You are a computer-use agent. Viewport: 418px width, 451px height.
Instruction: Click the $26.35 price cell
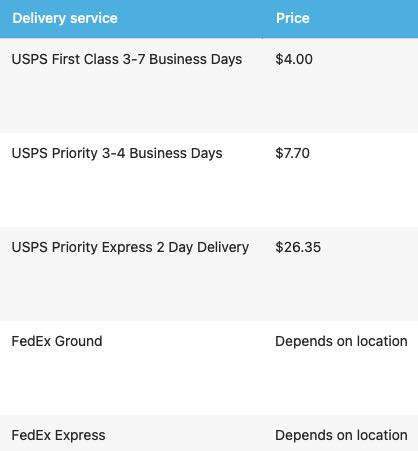coord(298,247)
